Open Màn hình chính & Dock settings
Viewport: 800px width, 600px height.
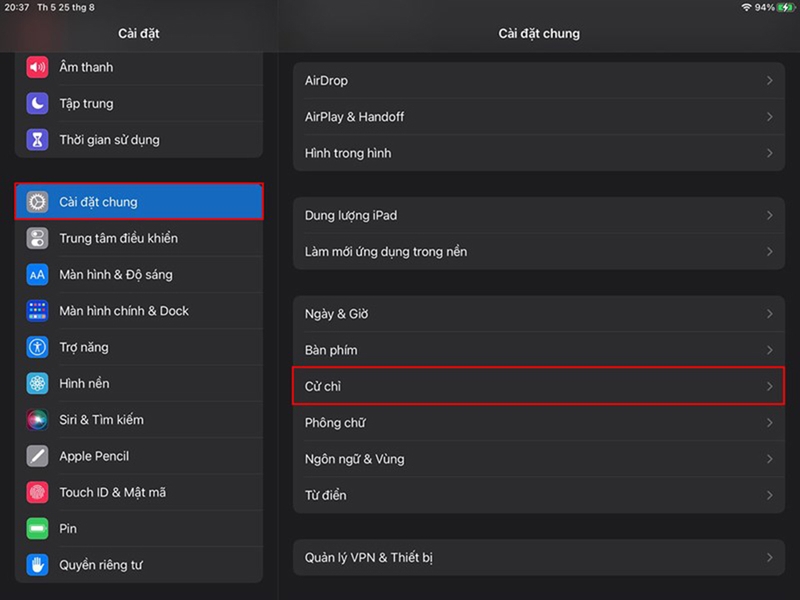123,311
